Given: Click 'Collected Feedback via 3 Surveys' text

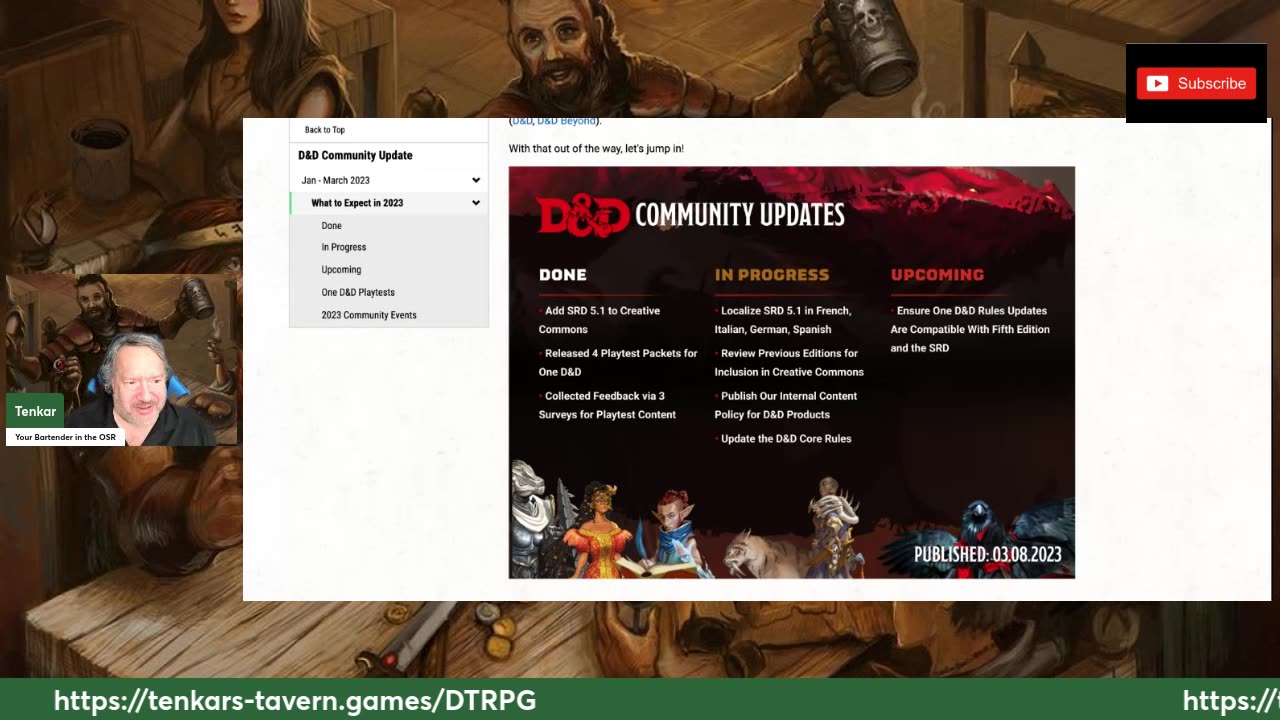Looking at the screenshot, I should [607, 405].
